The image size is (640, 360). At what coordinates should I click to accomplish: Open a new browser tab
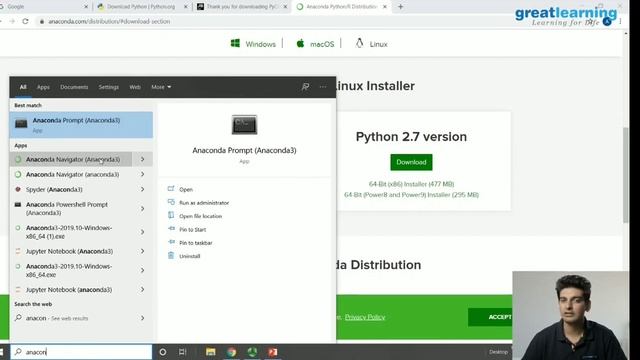tap(400, 7)
